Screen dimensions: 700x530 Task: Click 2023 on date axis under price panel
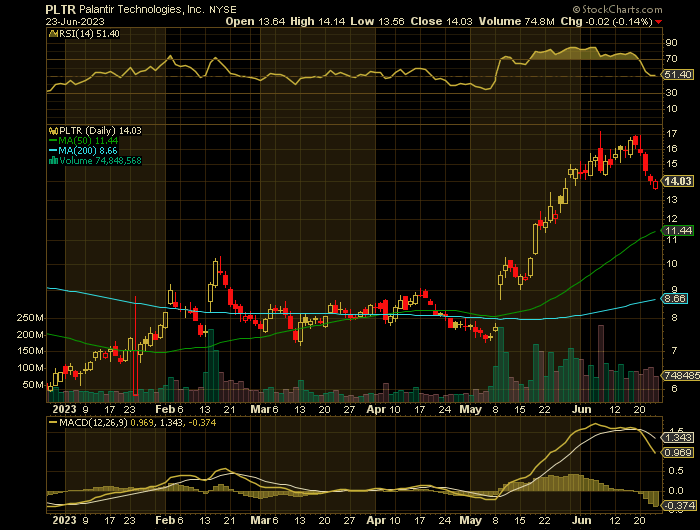click(64, 409)
